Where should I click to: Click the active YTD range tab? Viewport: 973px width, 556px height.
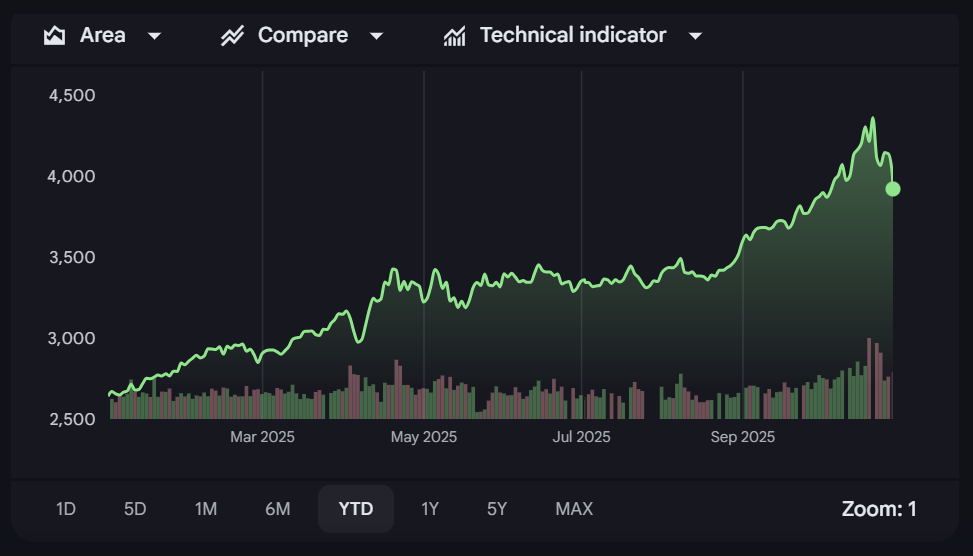[x=356, y=509]
